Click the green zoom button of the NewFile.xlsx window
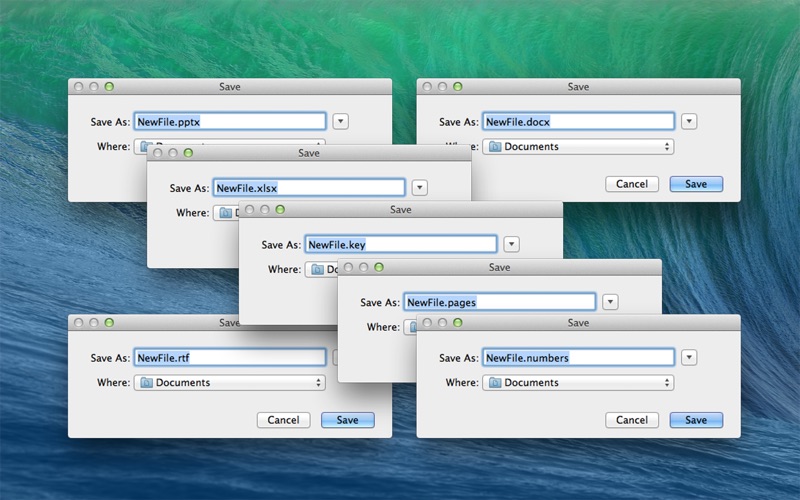 [x=188, y=153]
